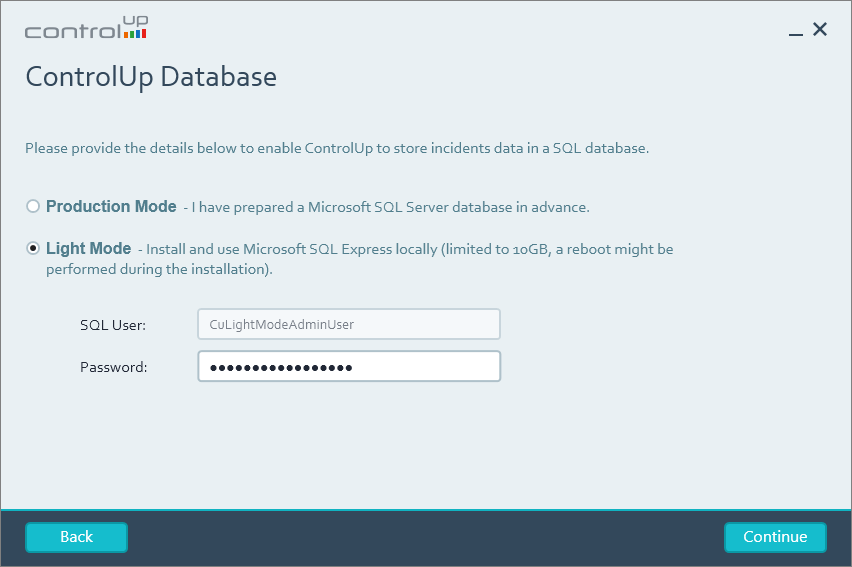Screen dimensions: 852x567
Task: Select the Production Mode radio button
Action: pos(33,206)
